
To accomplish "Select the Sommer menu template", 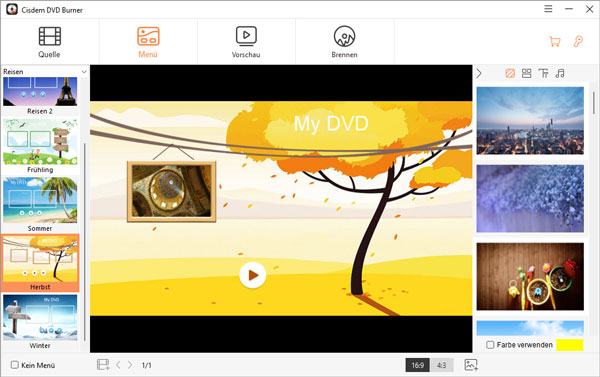I will 40,204.
